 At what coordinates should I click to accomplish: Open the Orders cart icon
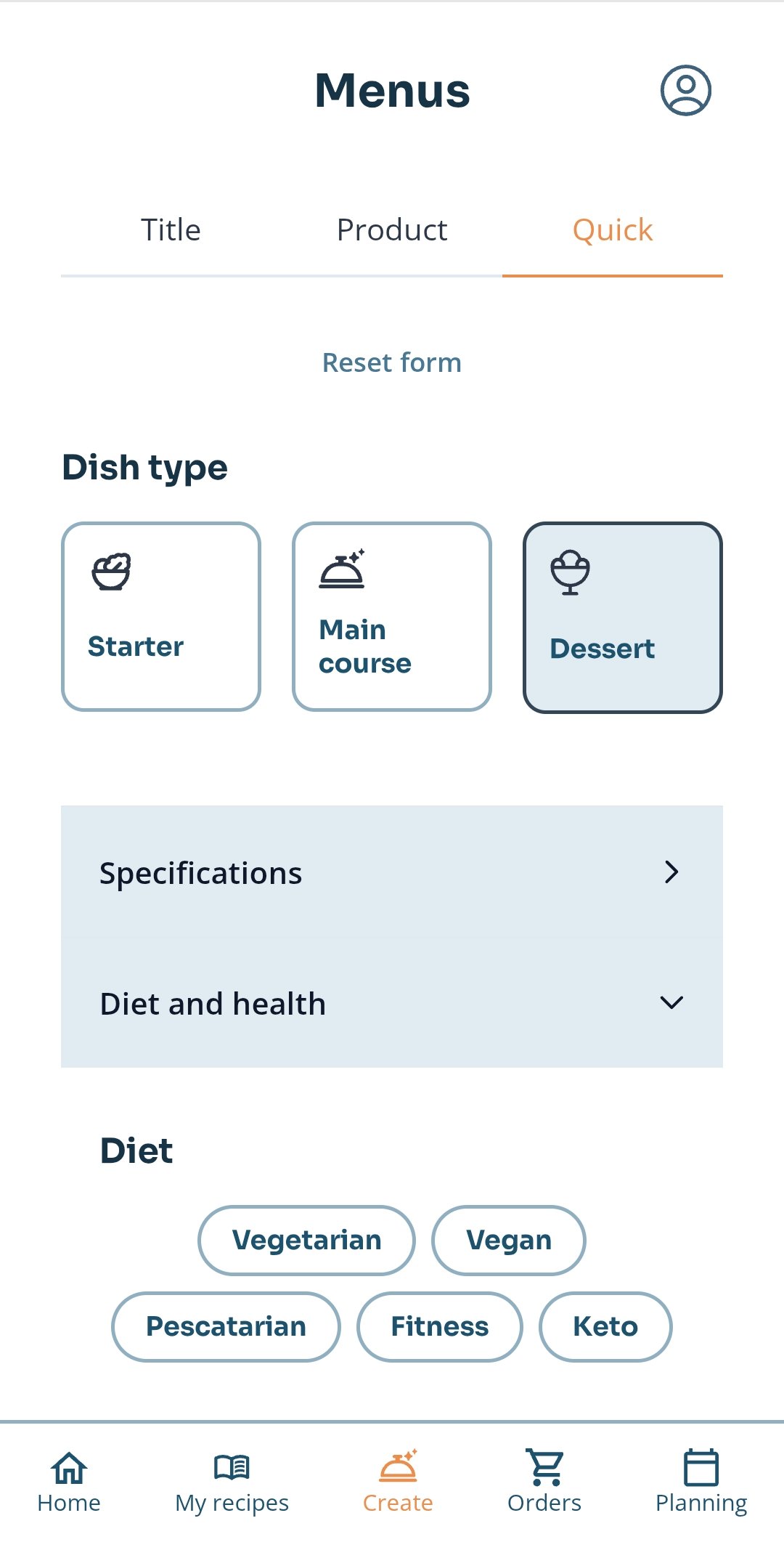click(544, 1468)
